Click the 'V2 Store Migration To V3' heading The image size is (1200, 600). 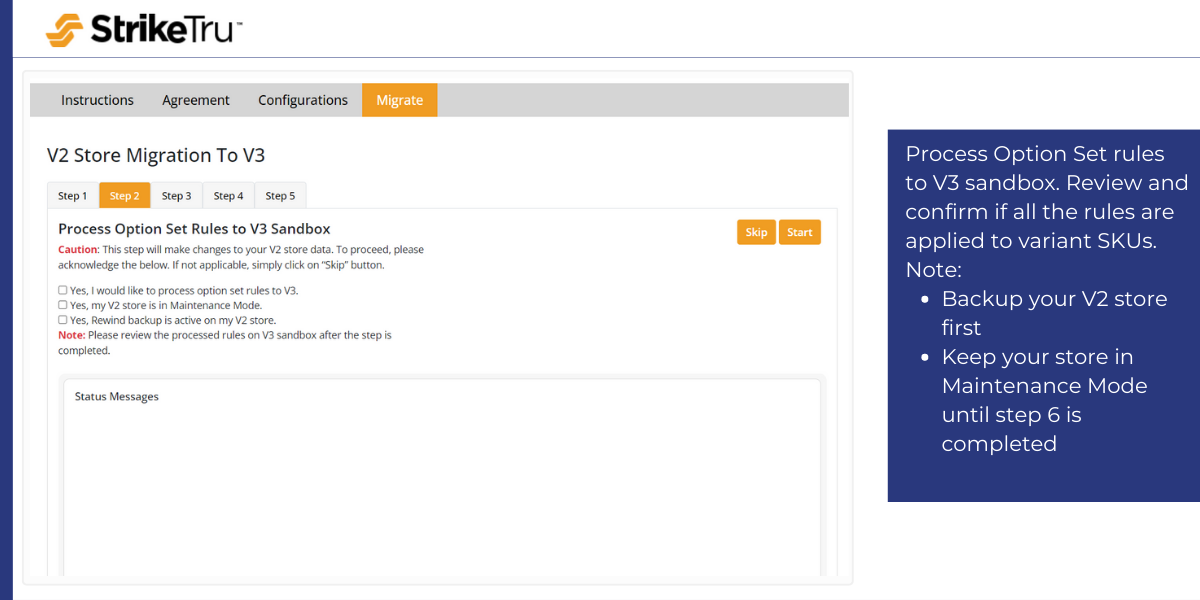pos(156,156)
